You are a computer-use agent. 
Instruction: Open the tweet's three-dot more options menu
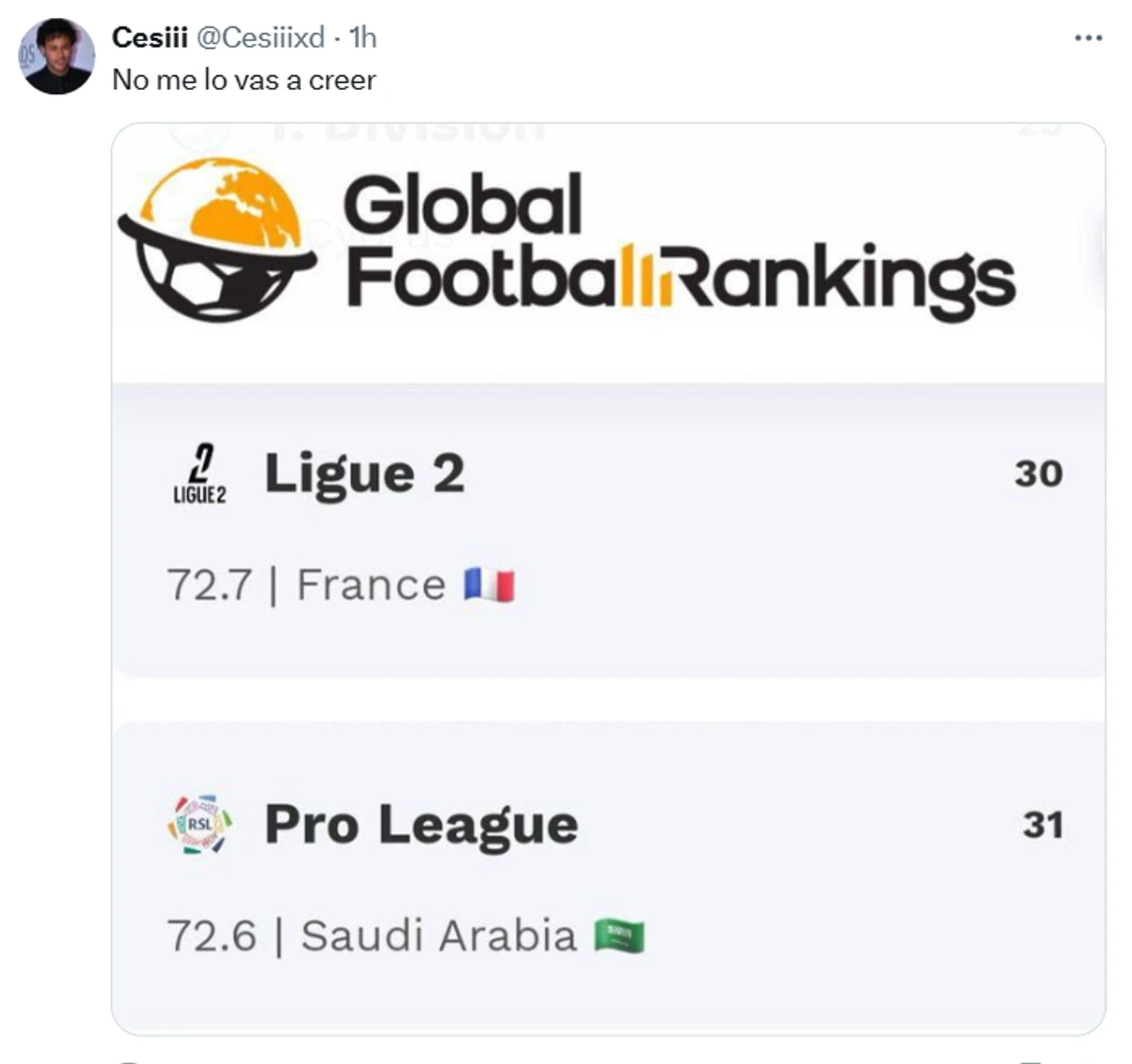(x=1088, y=38)
